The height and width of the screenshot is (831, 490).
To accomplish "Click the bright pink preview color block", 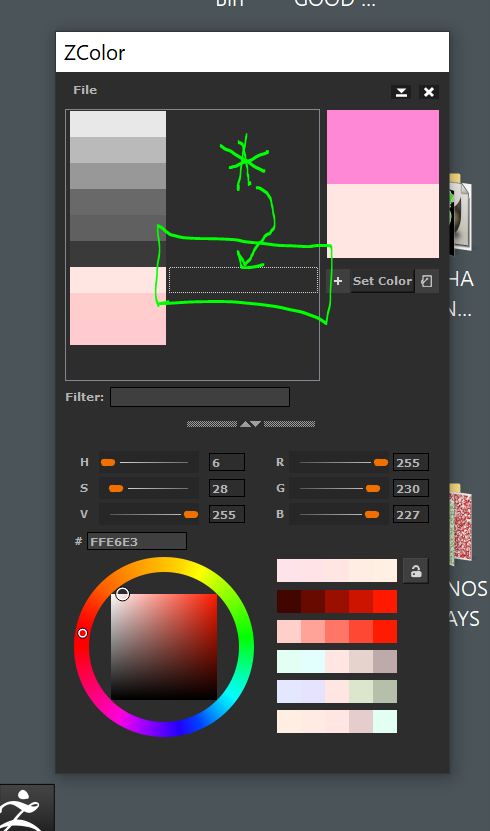I will (x=382, y=147).
